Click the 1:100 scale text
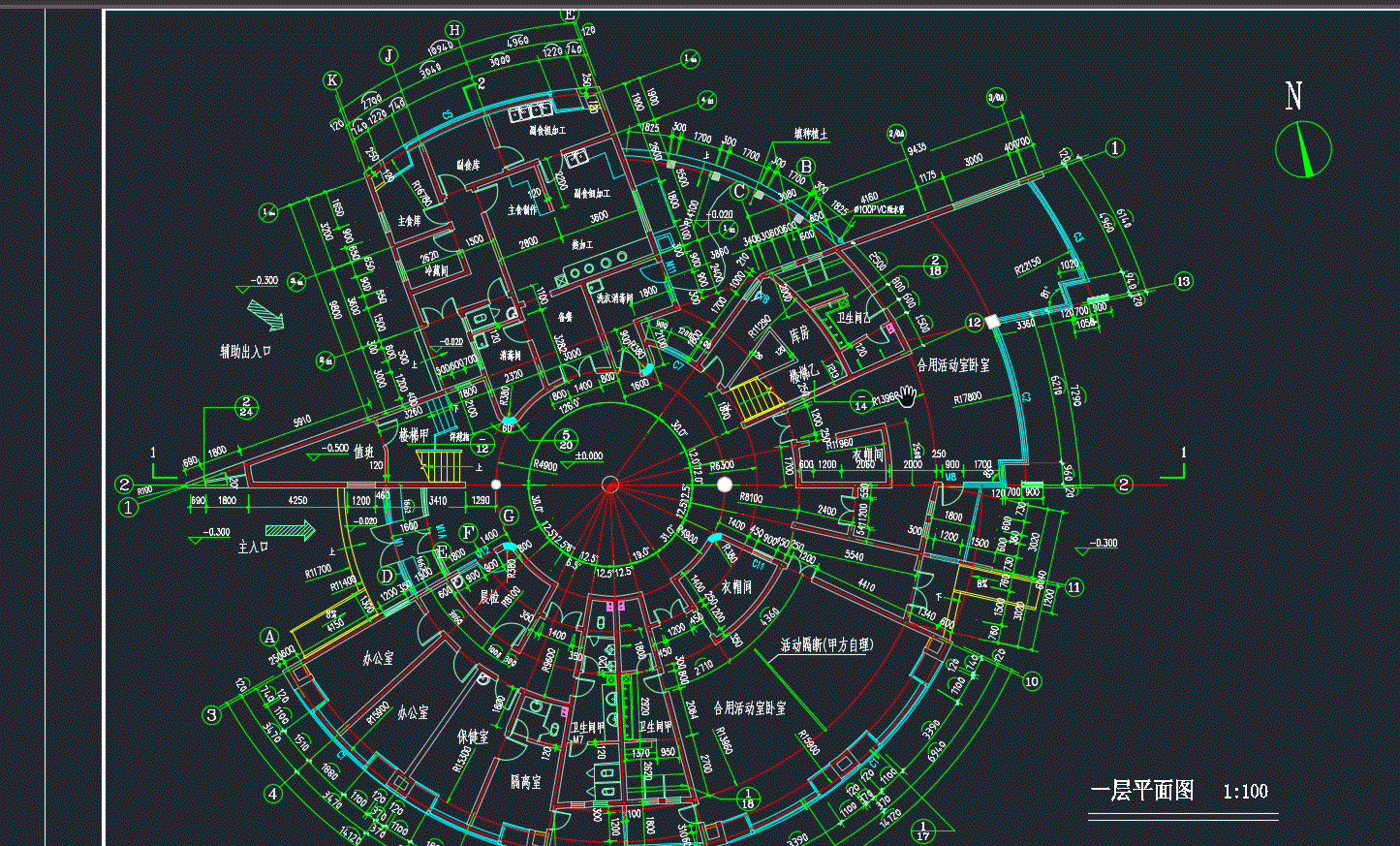 click(x=1245, y=792)
